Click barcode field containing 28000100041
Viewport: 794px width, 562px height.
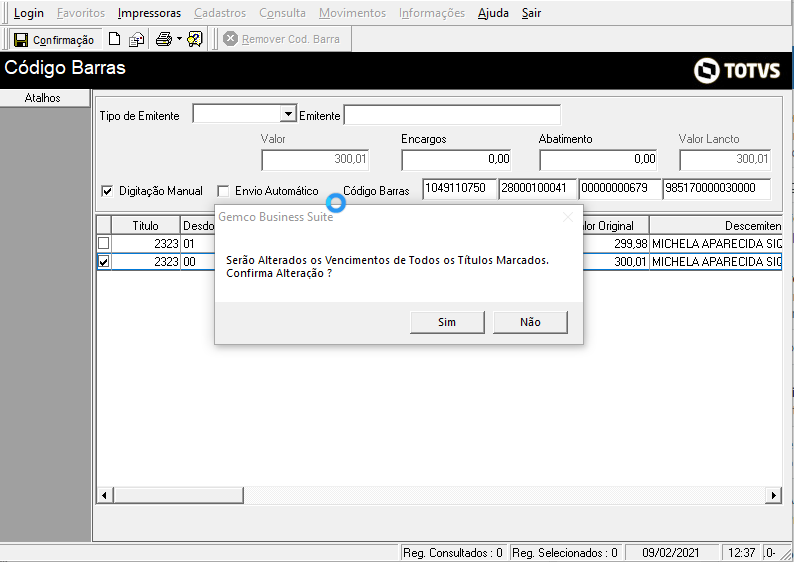(537, 188)
